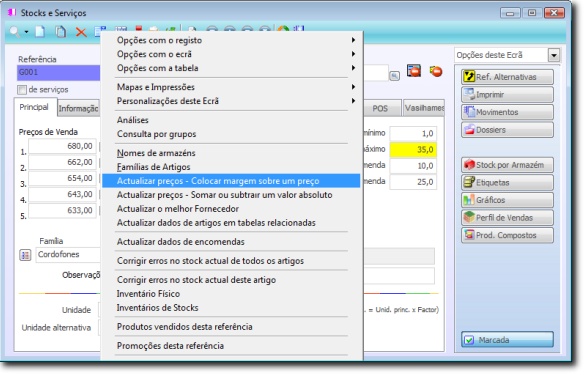The height and width of the screenshot is (375, 584).
Task: Expand the 'Opções com a tabela' submenu arrow
Action: [353, 68]
